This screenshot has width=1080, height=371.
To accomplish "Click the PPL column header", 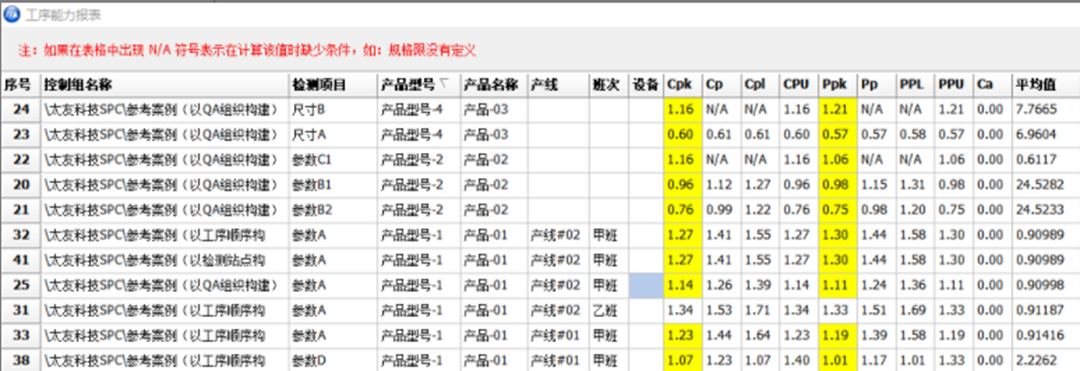I will point(915,85).
